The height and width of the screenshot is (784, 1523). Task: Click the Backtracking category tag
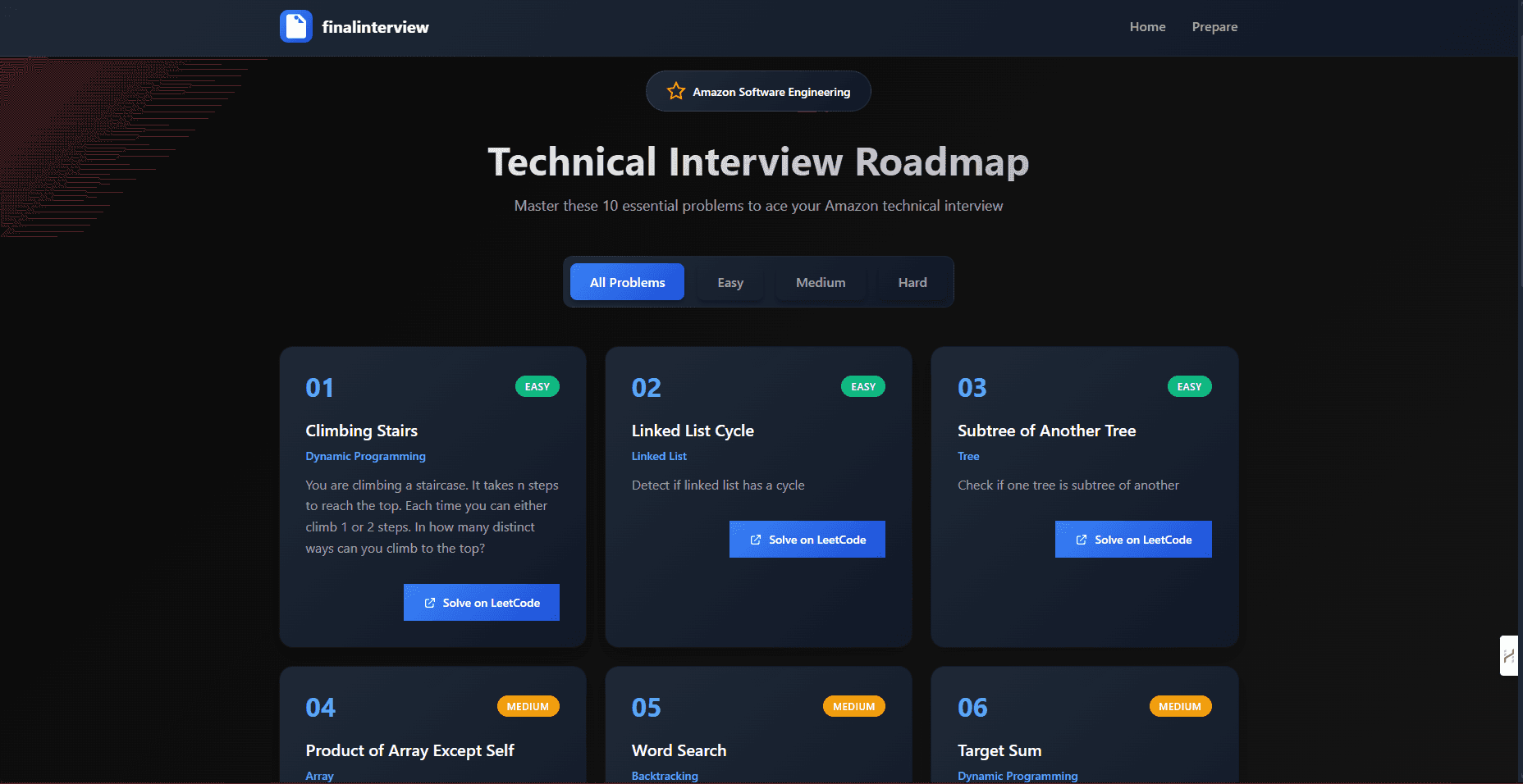click(665, 776)
